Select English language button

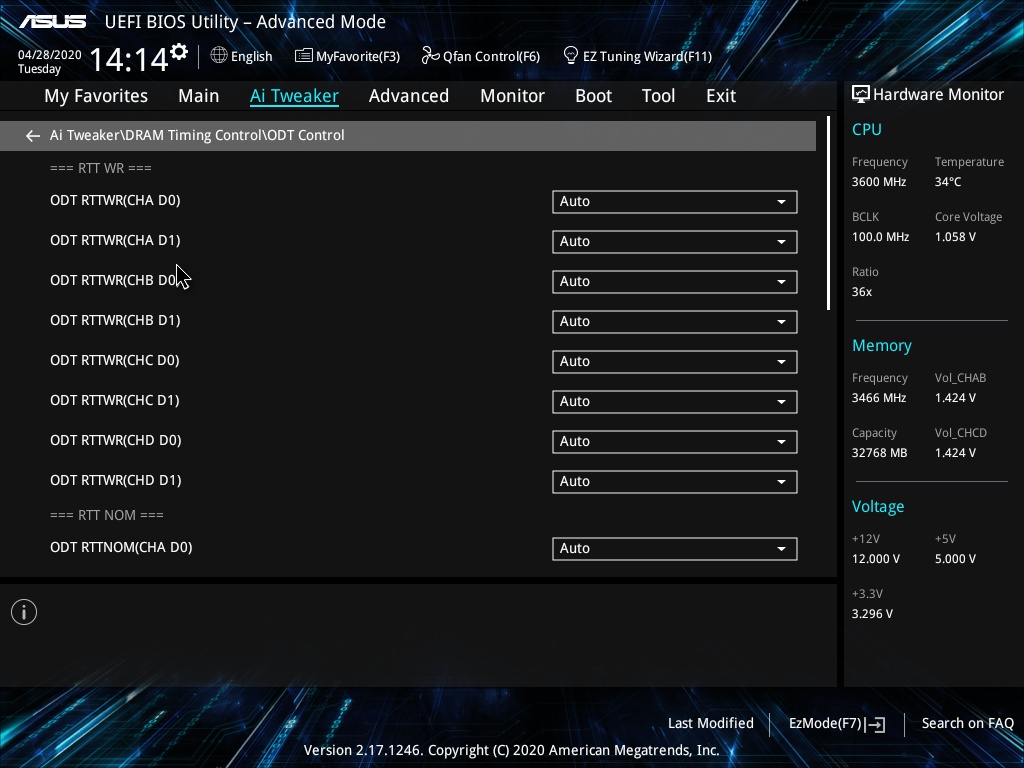click(x=242, y=56)
